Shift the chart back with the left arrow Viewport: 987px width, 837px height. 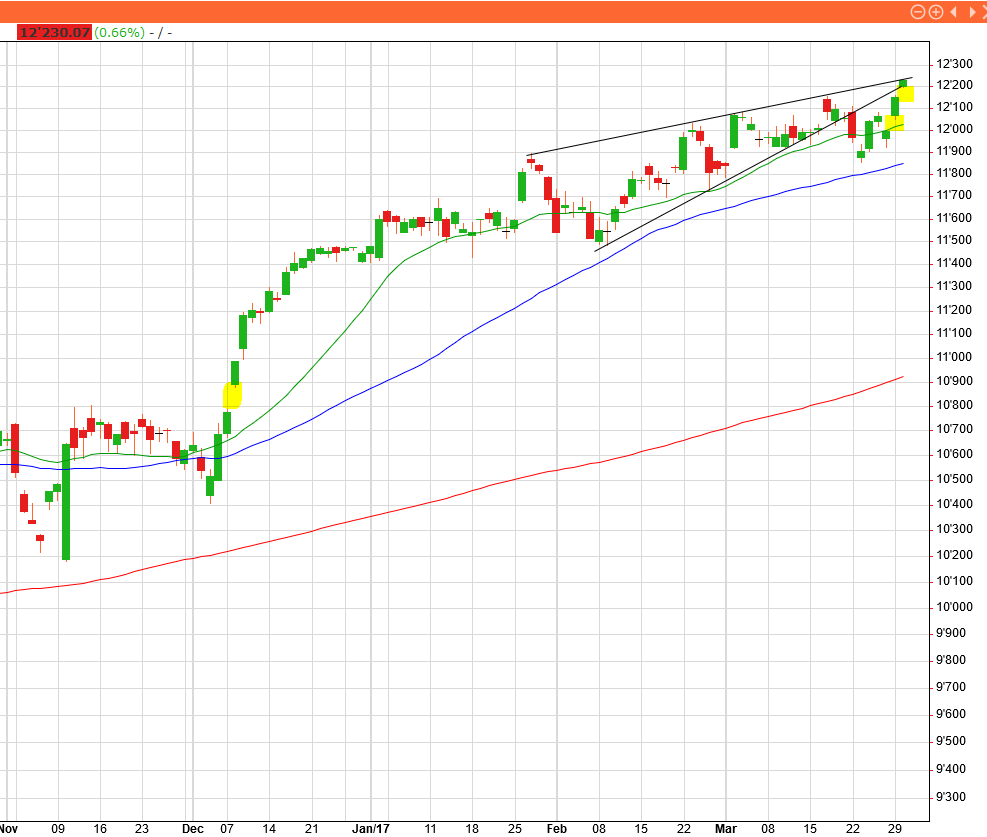pyautogui.click(x=954, y=12)
